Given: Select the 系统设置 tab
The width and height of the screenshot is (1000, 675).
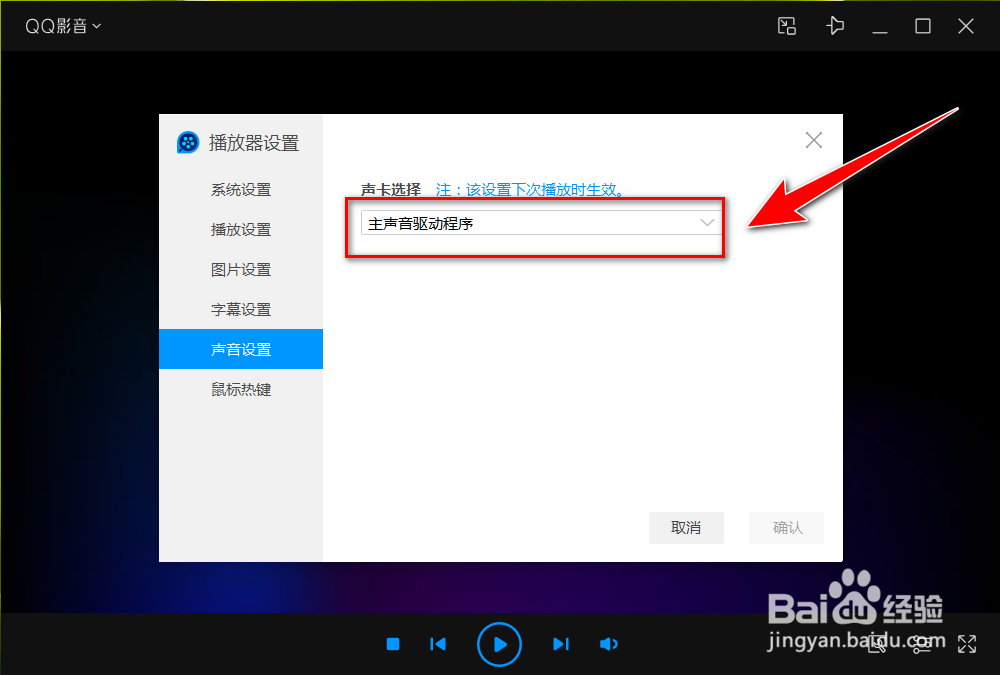Looking at the screenshot, I should click(x=241, y=189).
